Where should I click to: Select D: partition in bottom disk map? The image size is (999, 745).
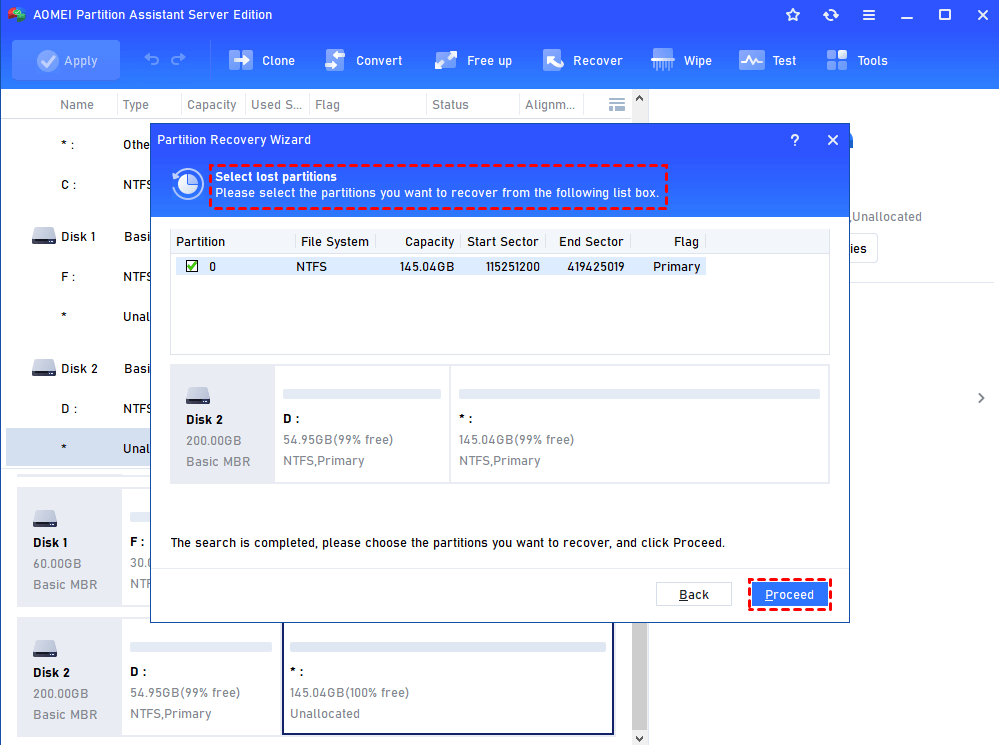(201, 677)
